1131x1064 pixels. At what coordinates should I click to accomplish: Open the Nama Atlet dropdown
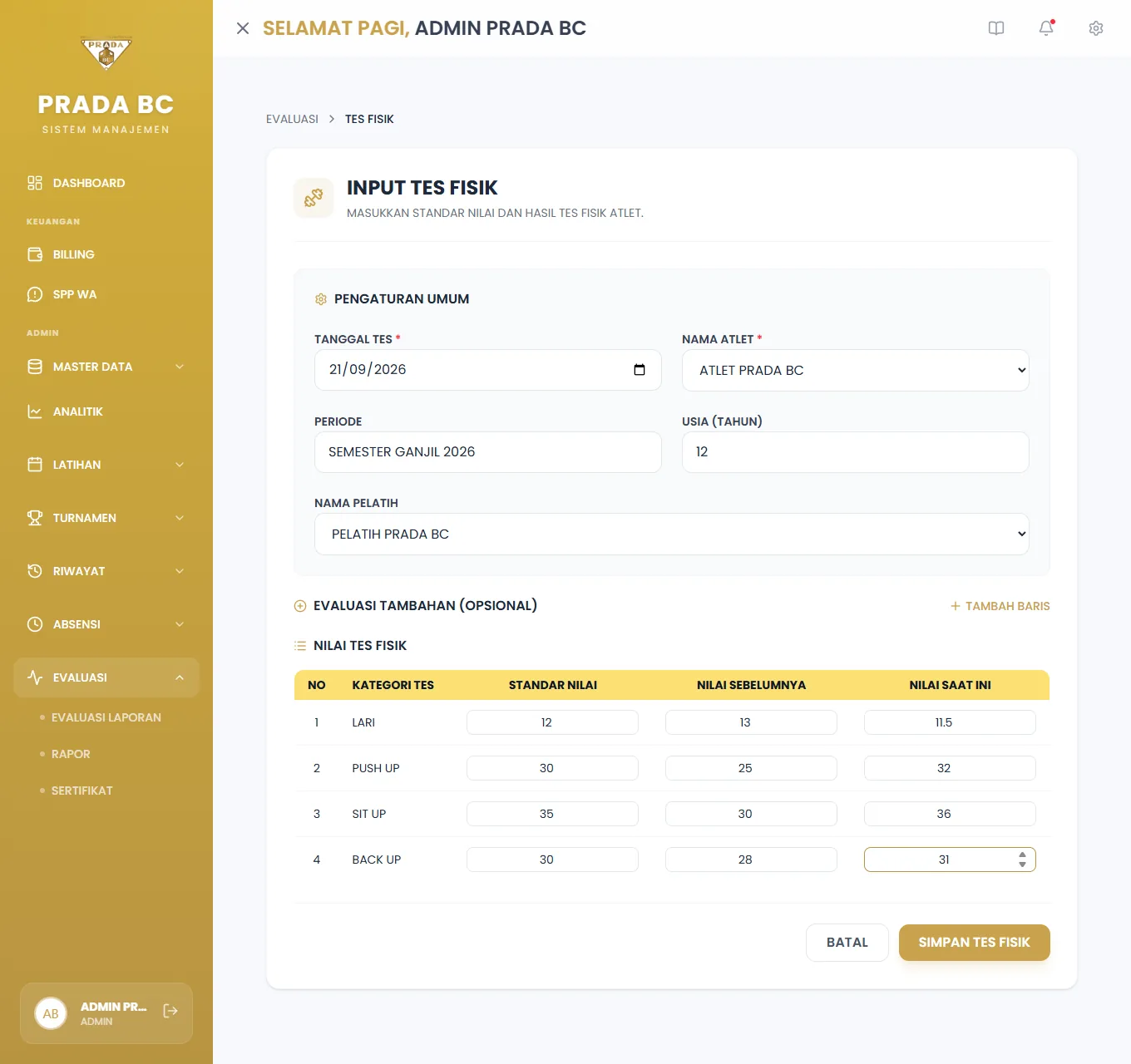[856, 370]
